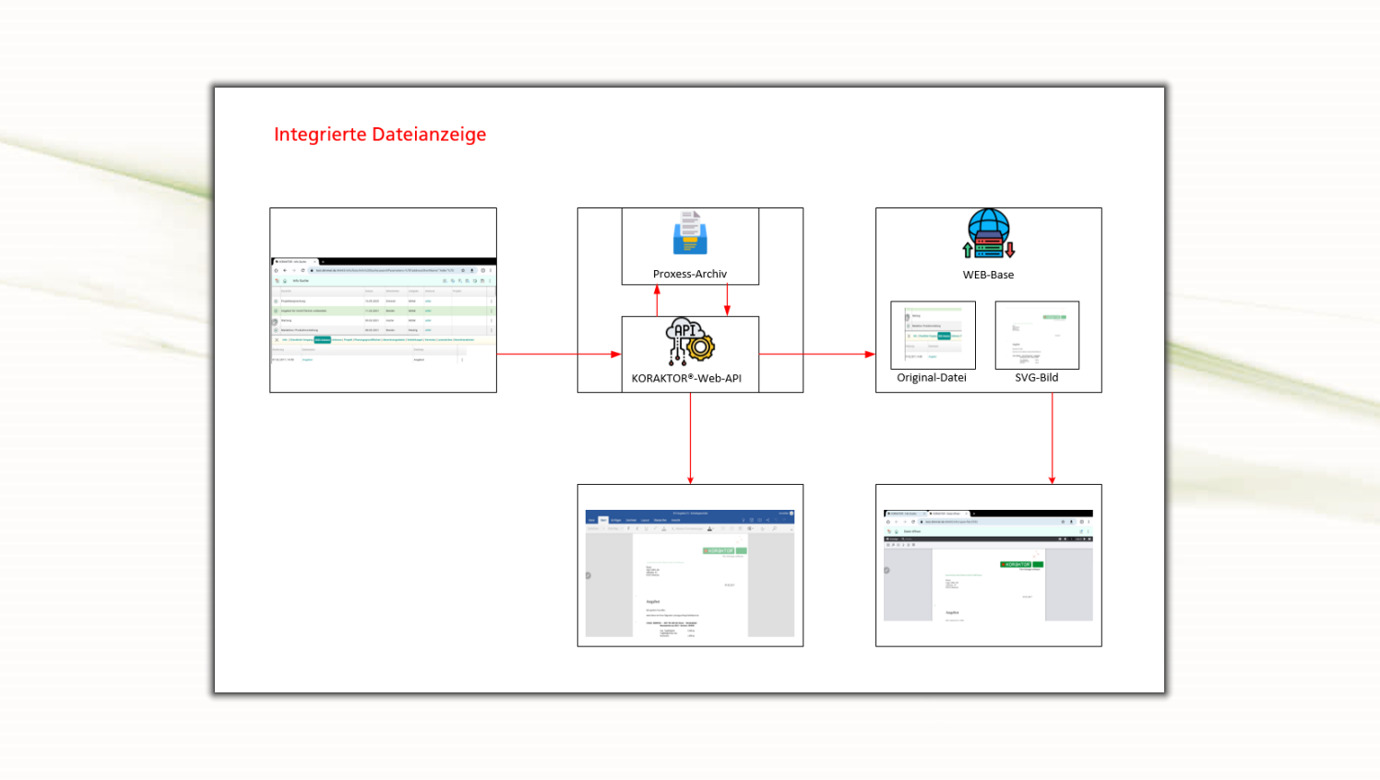
Task: Click the "Integrierte Dateianzeige" slide title
Action: (x=380, y=134)
